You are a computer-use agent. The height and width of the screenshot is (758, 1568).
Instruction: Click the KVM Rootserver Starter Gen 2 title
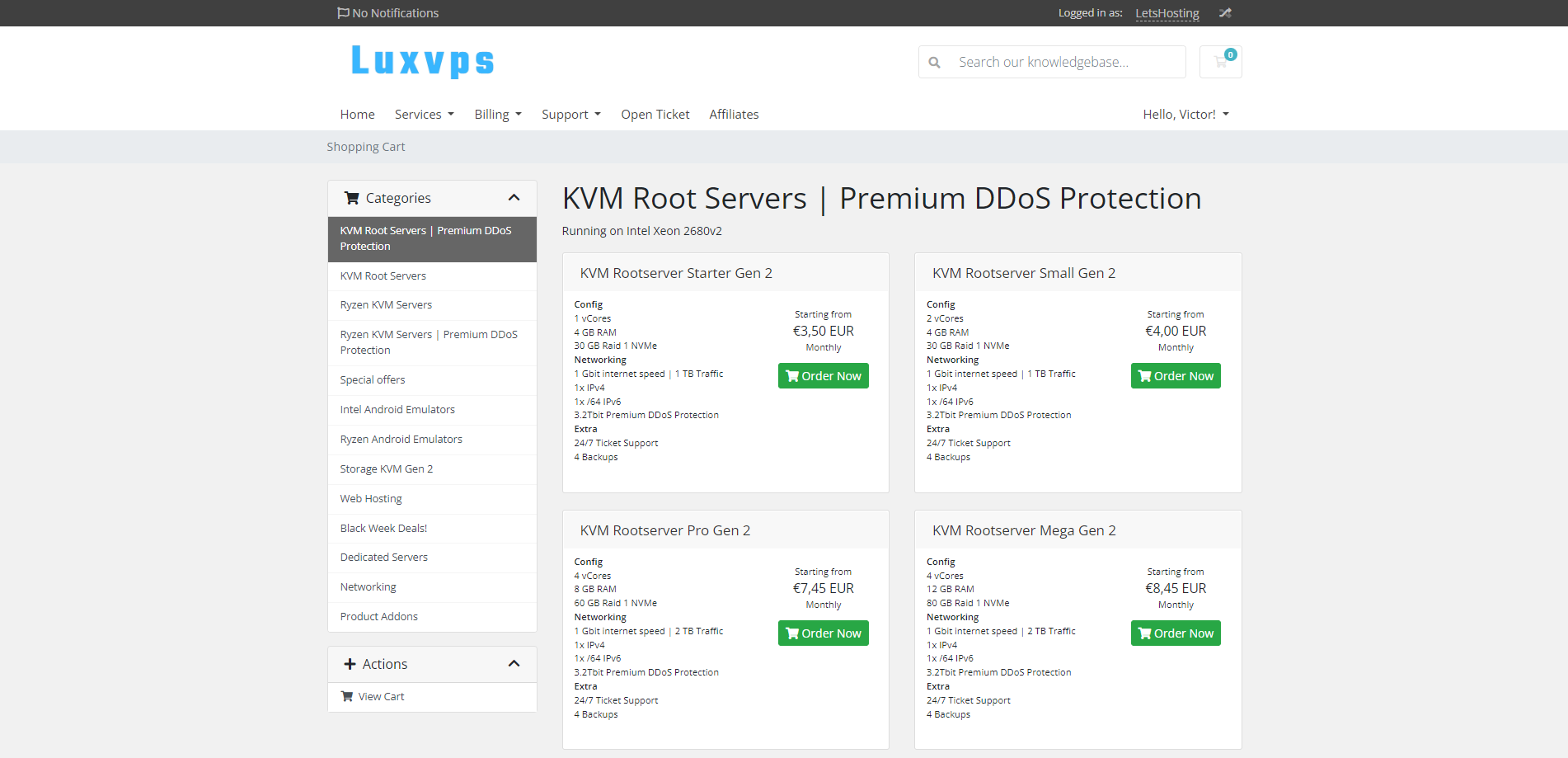(676, 273)
